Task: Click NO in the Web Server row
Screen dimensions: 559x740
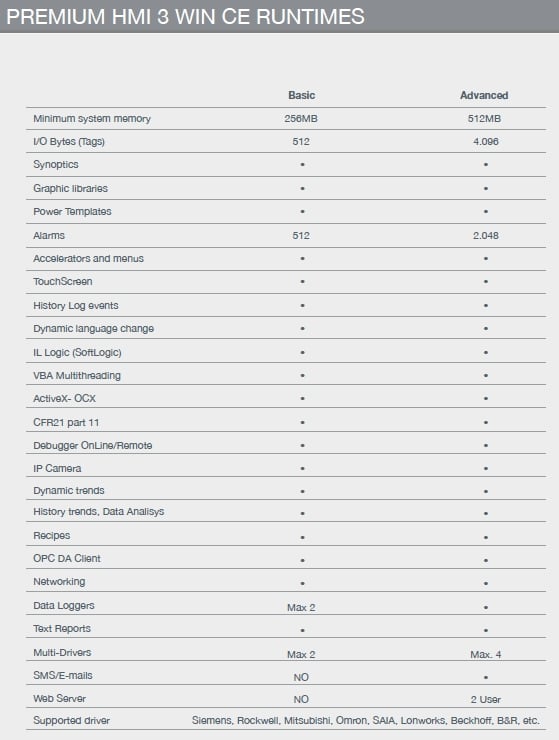Action: (301, 700)
